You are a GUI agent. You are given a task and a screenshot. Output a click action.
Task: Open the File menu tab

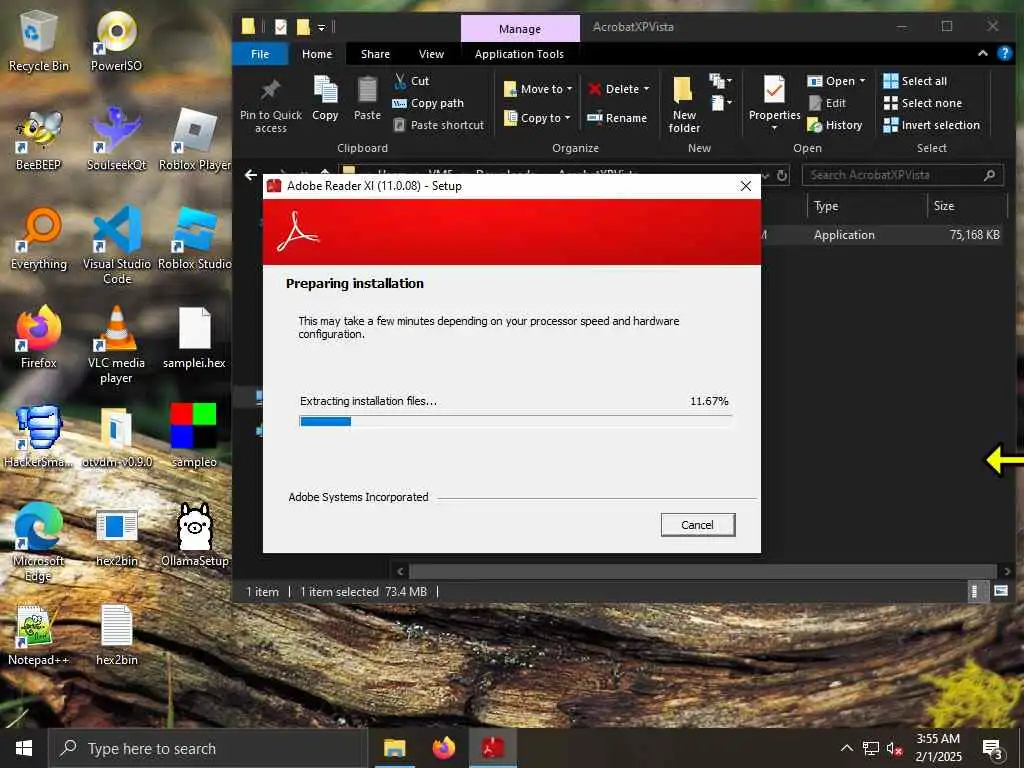click(x=260, y=54)
